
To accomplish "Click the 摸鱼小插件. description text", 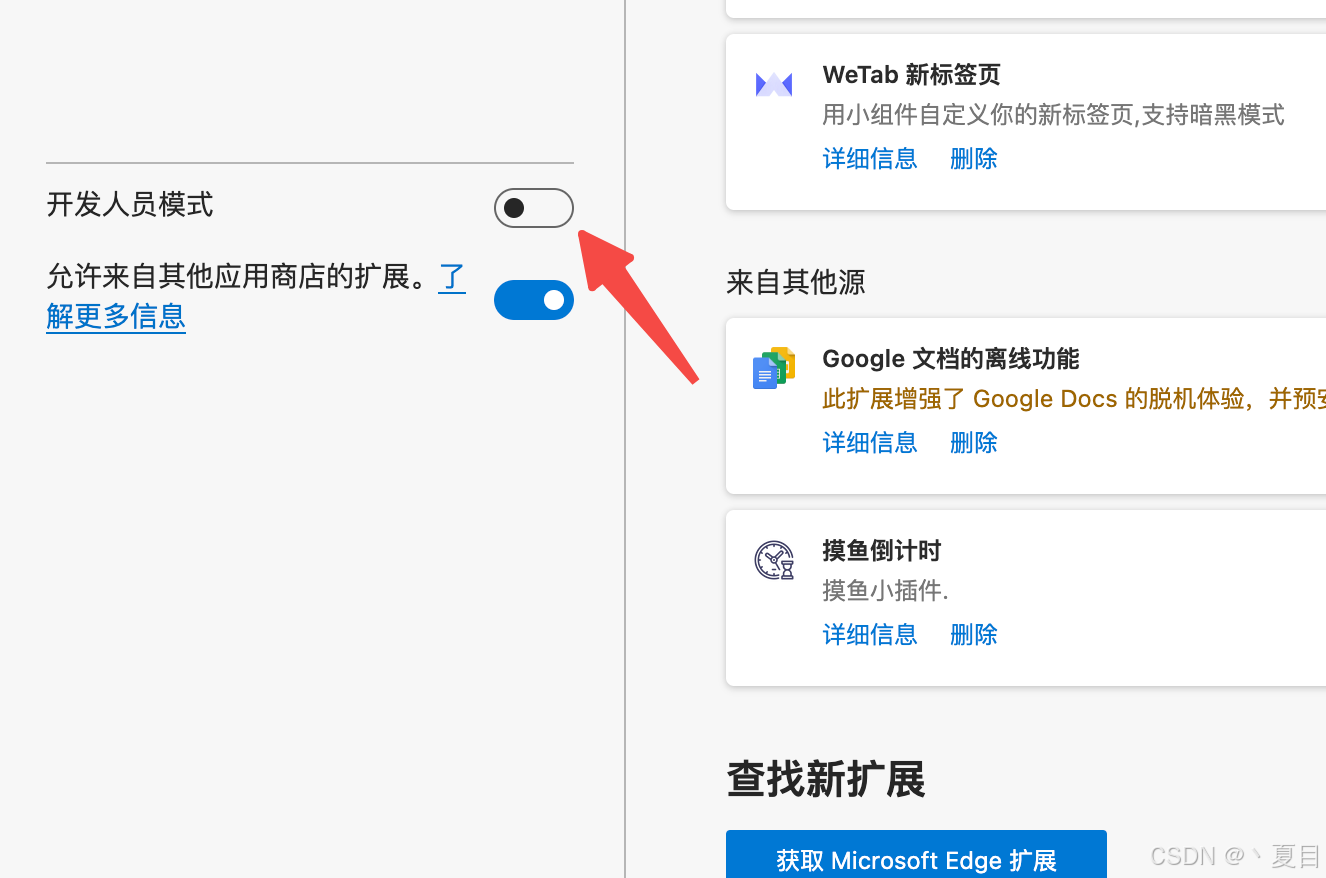I will coord(885,591).
